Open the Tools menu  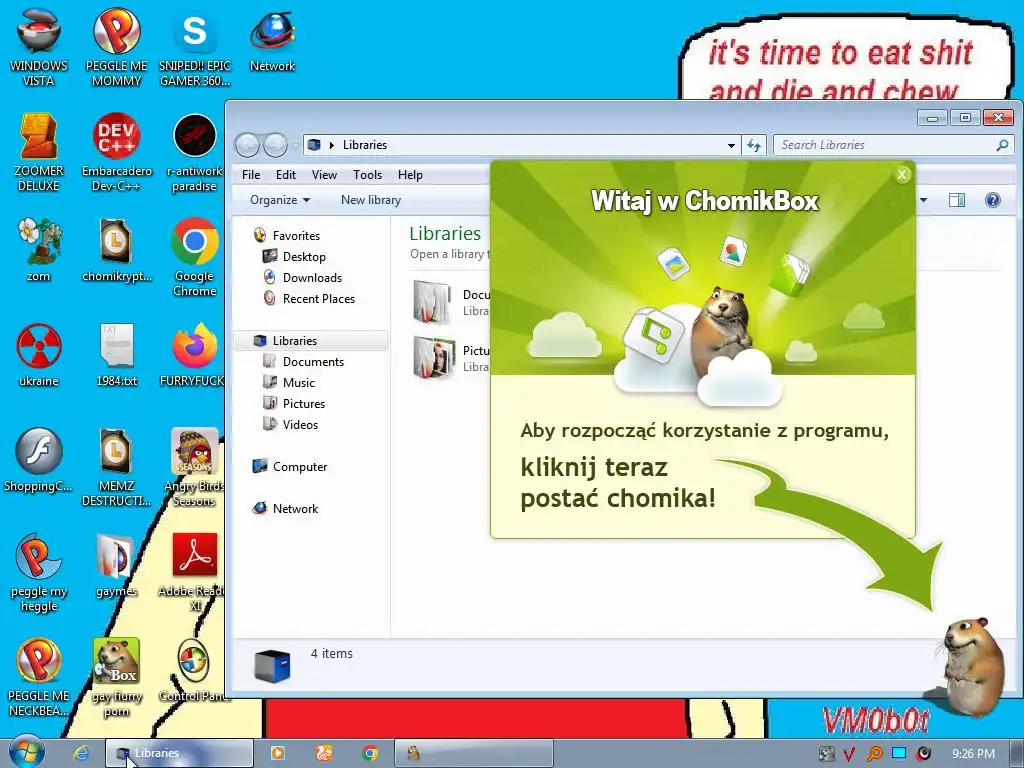pyautogui.click(x=367, y=175)
